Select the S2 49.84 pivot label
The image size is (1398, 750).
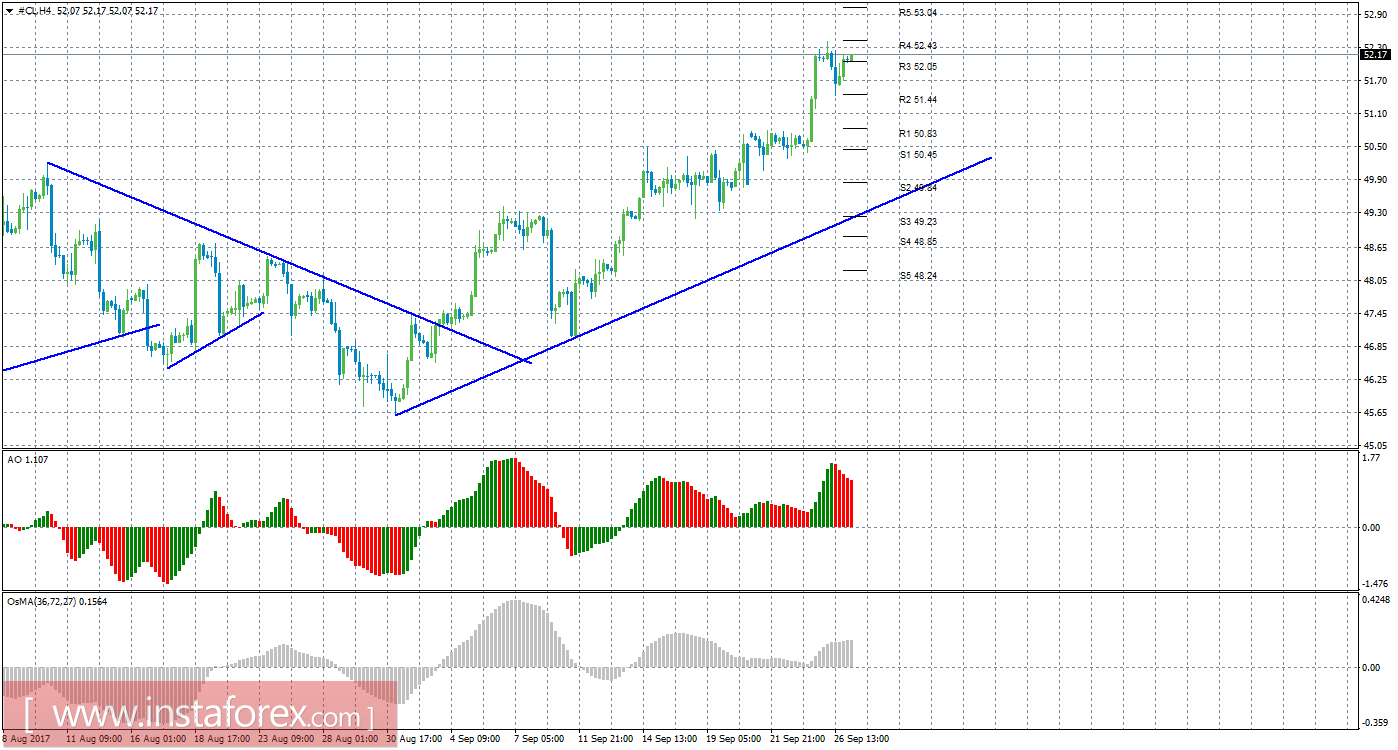click(x=917, y=188)
